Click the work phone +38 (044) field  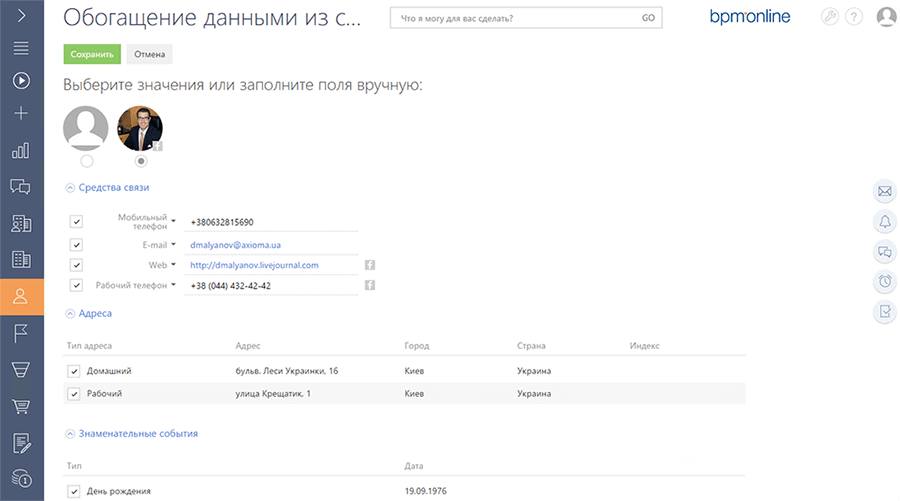(271, 286)
